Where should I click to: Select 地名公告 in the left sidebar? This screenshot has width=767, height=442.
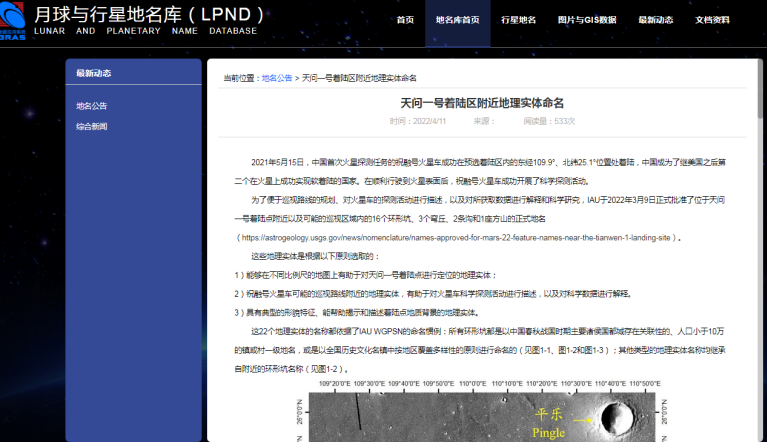(92, 106)
